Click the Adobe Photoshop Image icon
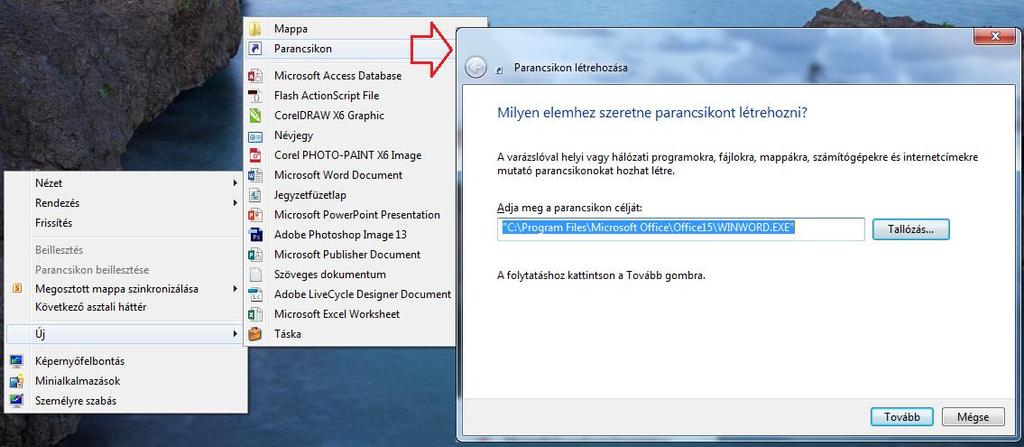Image resolution: width=1024 pixels, height=447 pixels. [255, 235]
